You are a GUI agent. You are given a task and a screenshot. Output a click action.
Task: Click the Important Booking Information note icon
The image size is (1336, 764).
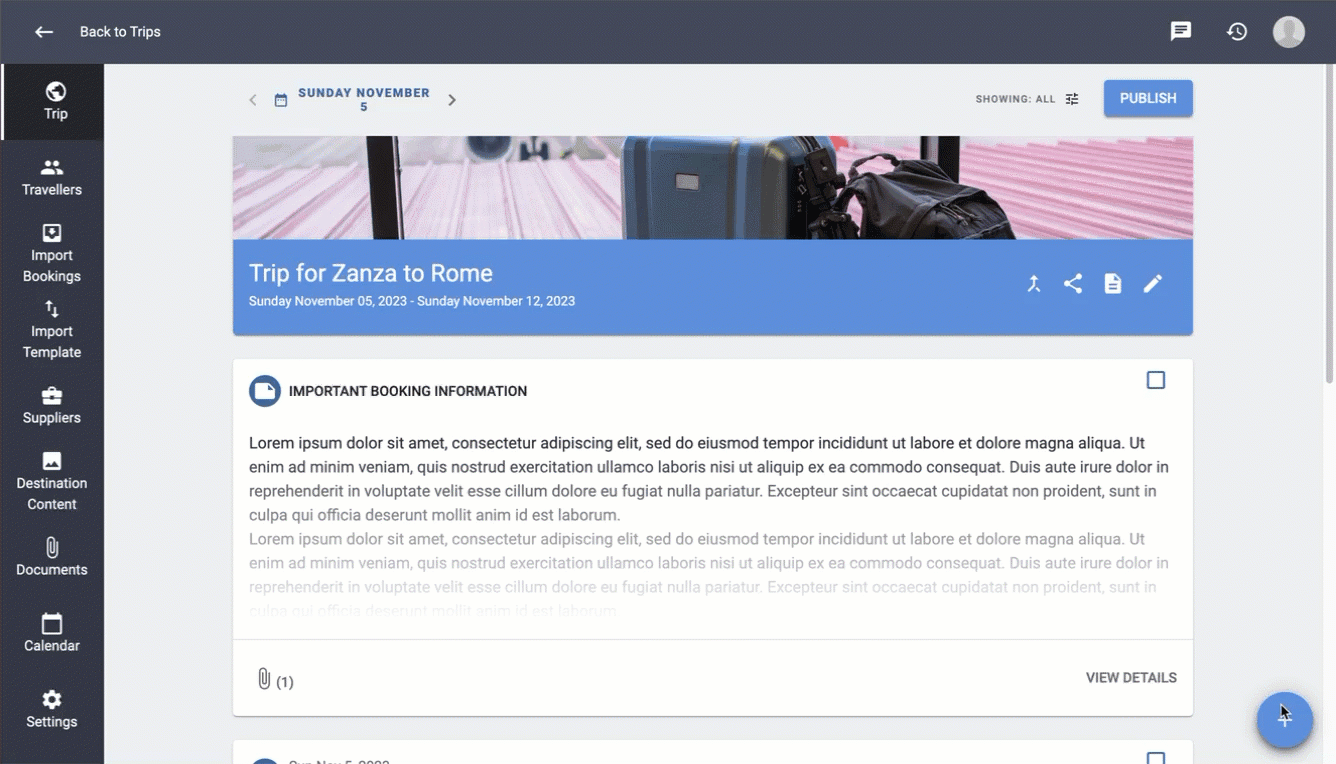[x=265, y=391]
